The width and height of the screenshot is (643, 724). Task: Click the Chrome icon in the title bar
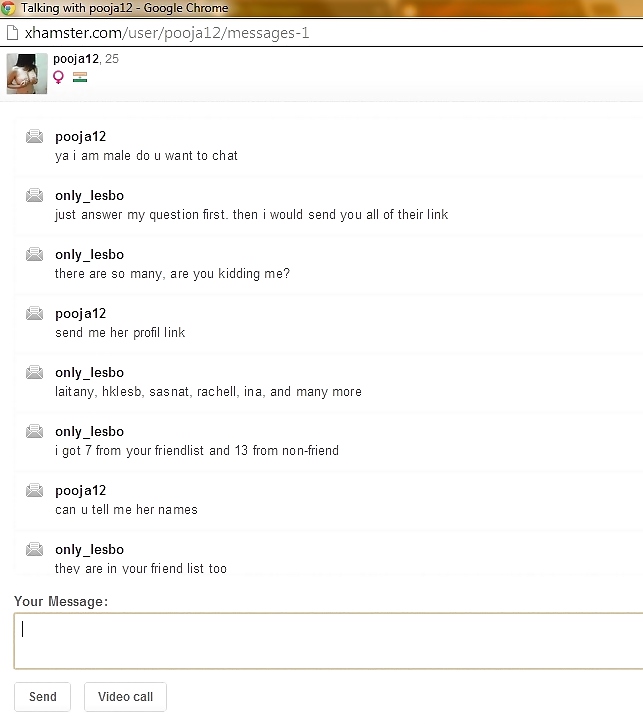(x=10, y=8)
